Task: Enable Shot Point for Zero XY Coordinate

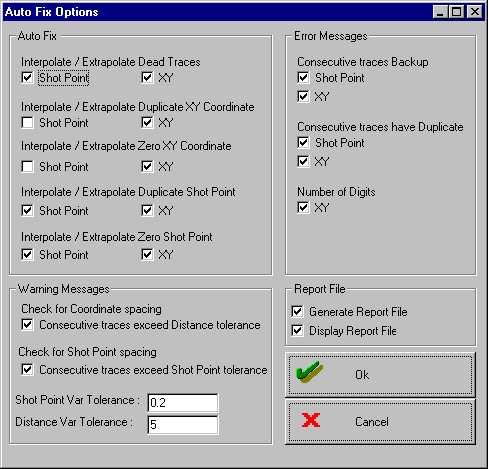Action: tap(27, 166)
